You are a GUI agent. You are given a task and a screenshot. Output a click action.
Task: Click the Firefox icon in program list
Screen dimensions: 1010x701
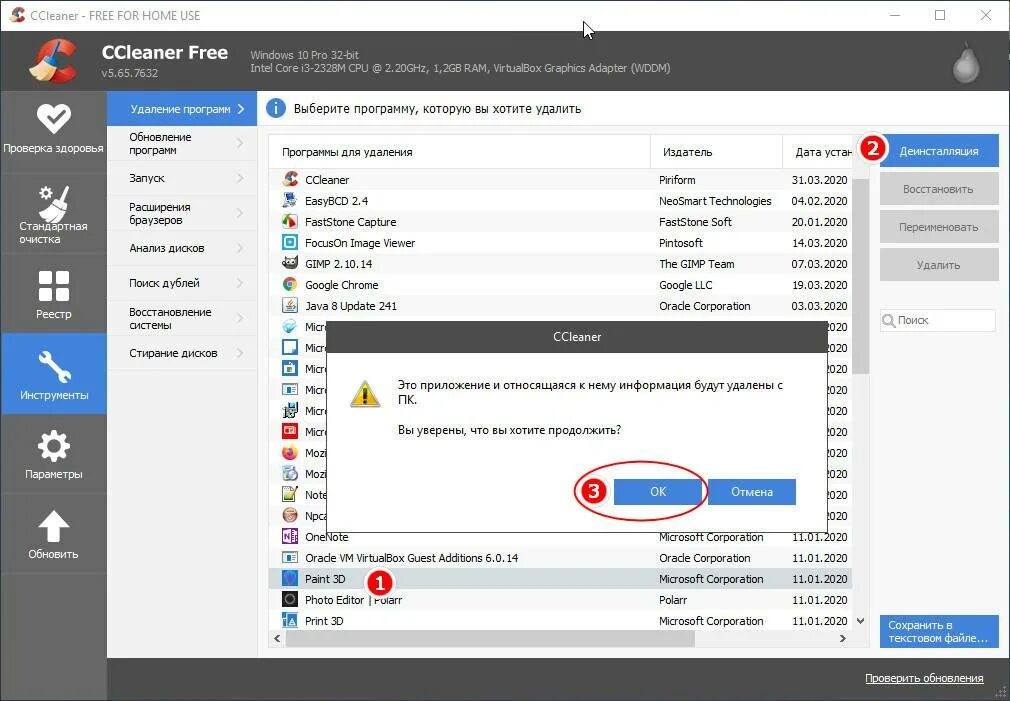pos(290,453)
